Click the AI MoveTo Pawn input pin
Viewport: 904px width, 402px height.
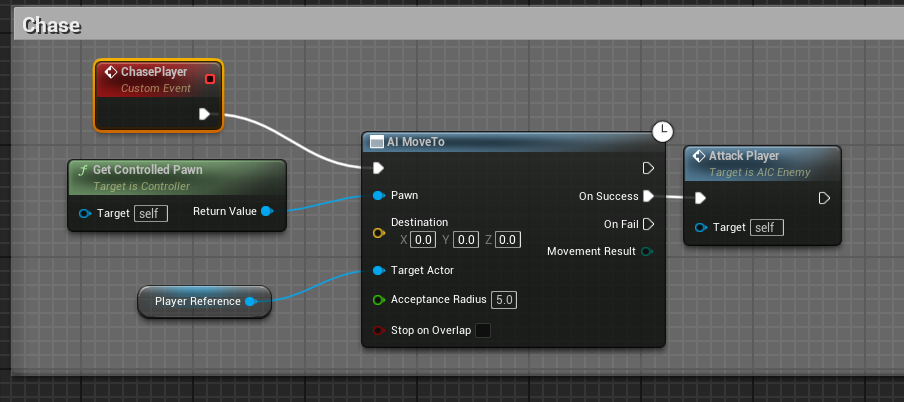point(378,196)
